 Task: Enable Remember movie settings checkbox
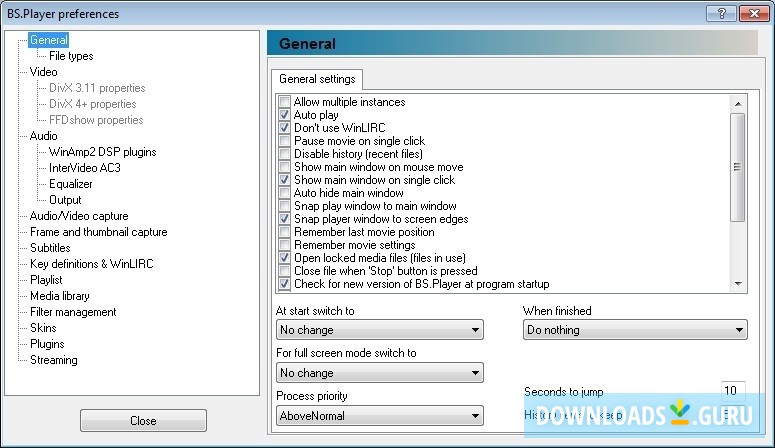click(284, 245)
